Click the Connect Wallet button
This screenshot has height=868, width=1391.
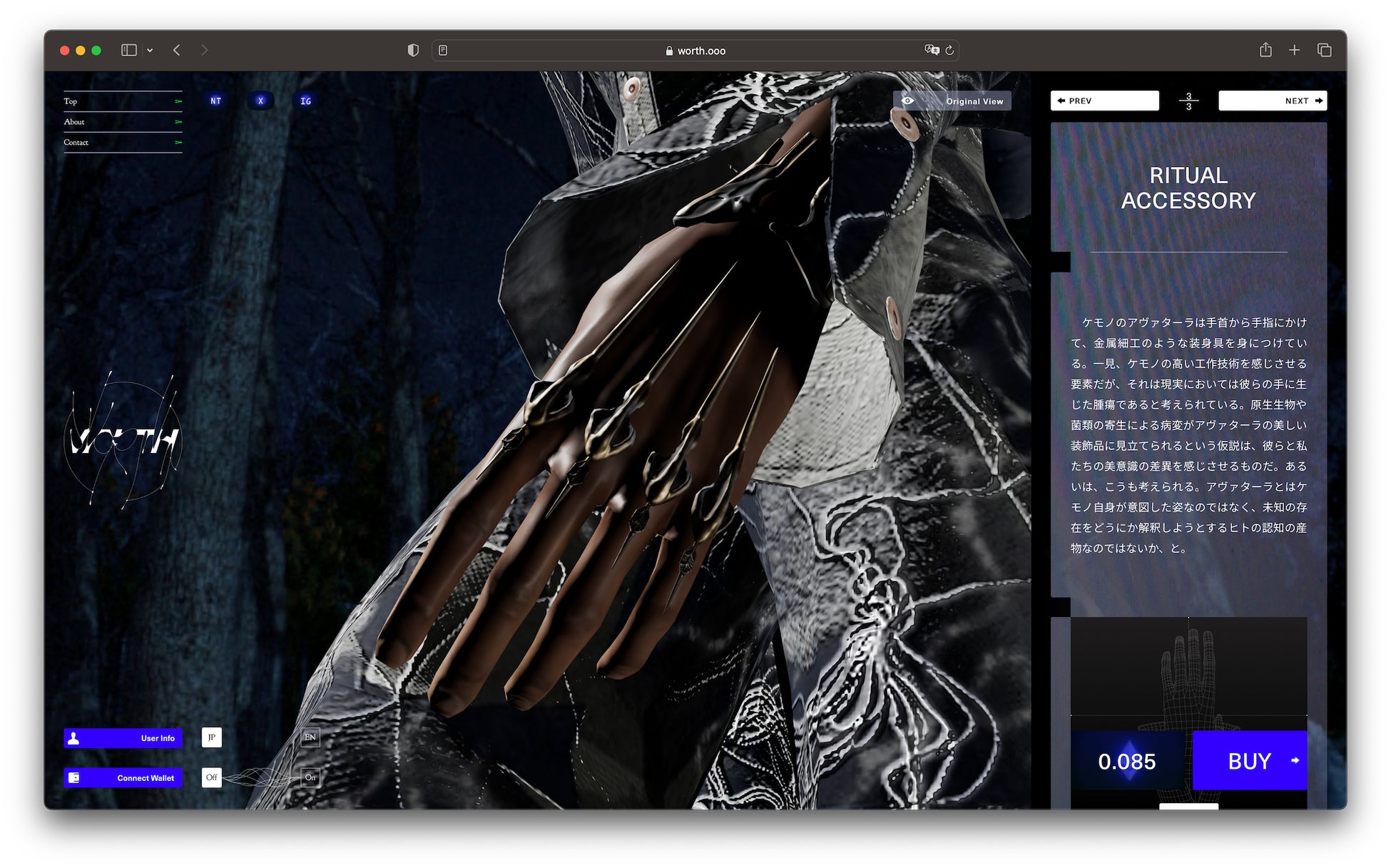[123, 778]
